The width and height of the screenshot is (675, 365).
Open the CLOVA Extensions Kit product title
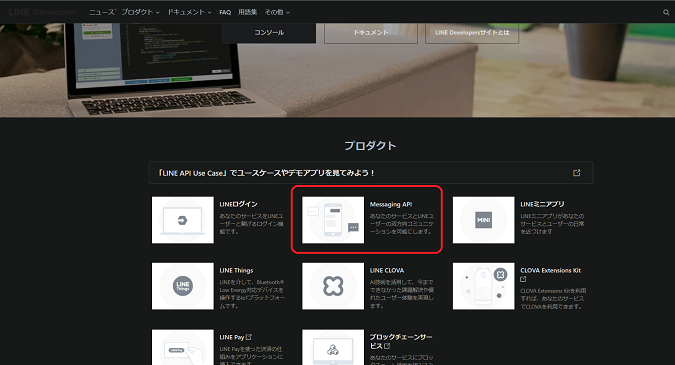pos(551,270)
